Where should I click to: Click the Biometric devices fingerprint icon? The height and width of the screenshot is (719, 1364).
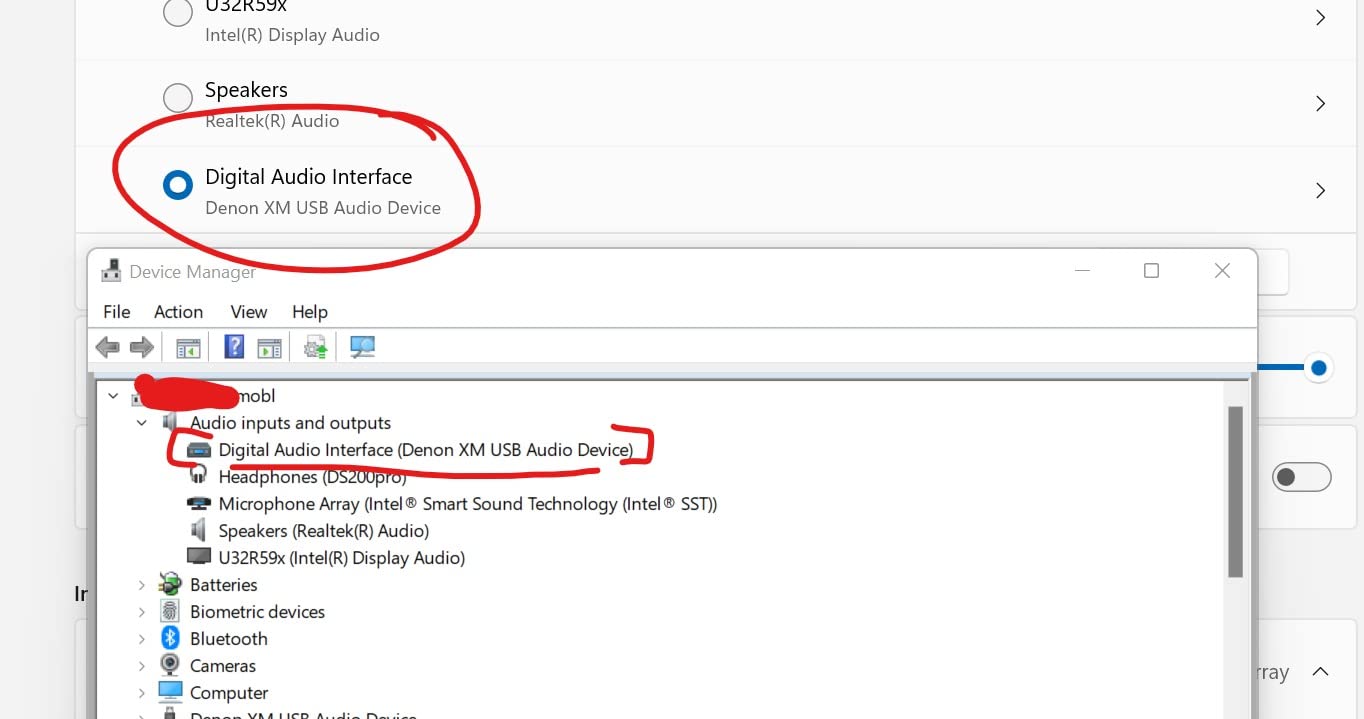(171, 611)
